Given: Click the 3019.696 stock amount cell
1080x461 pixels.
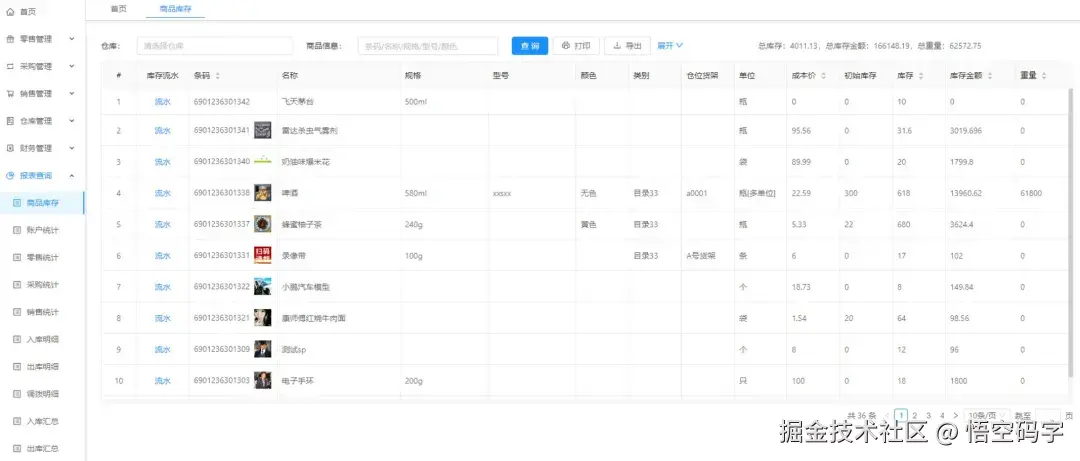Looking at the screenshot, I should coord(966,130).
